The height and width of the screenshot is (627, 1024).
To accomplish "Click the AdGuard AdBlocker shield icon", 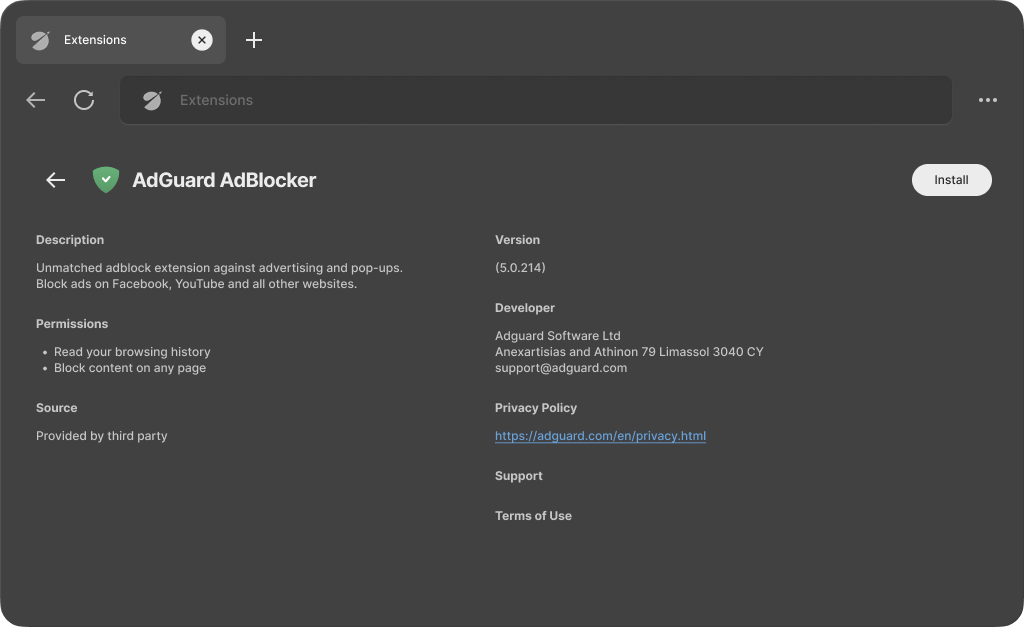I will pyautogui.click(x=105, y=180).
